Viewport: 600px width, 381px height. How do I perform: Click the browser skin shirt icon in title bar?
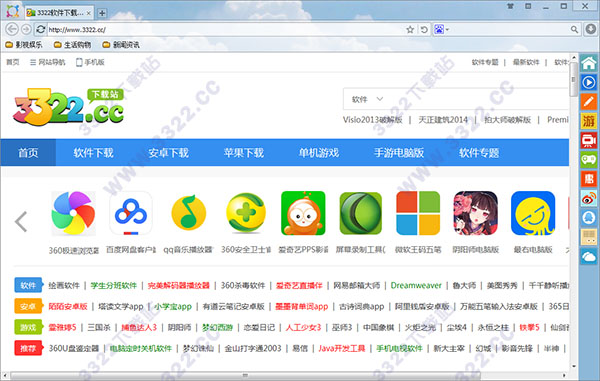[x=510, y=6]
